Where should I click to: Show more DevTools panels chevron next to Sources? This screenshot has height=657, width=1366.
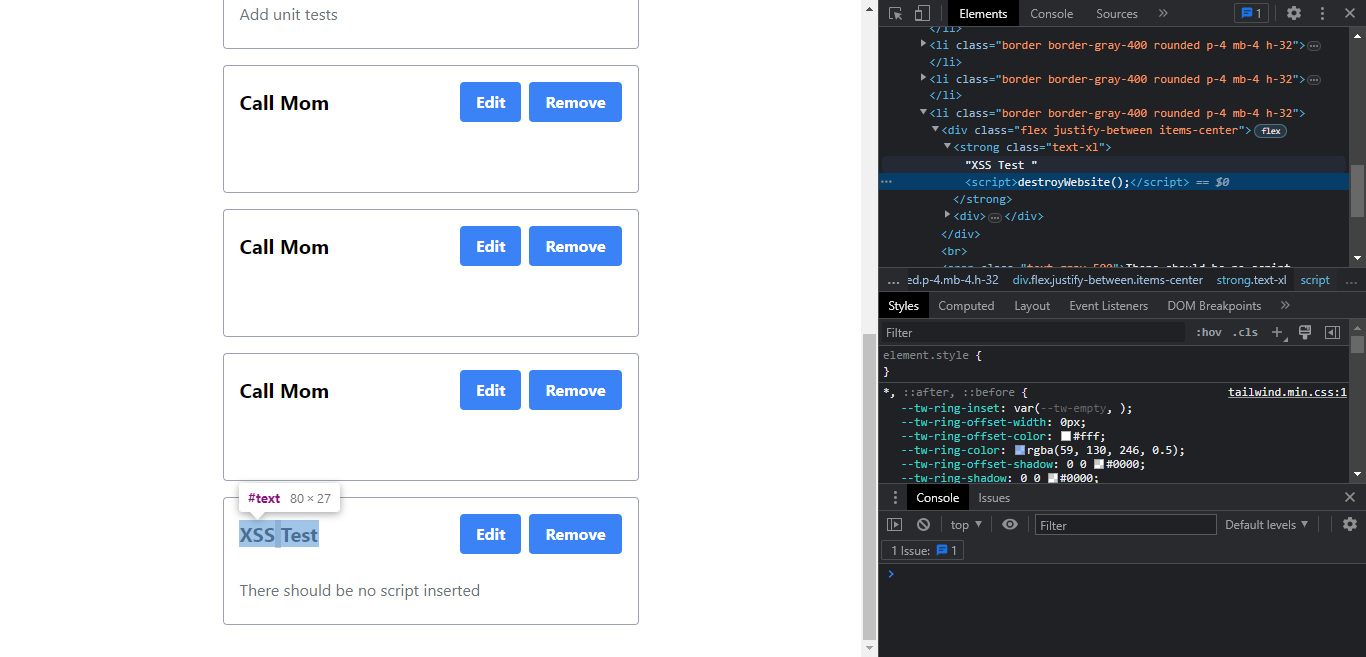(x=1163, y=13)
